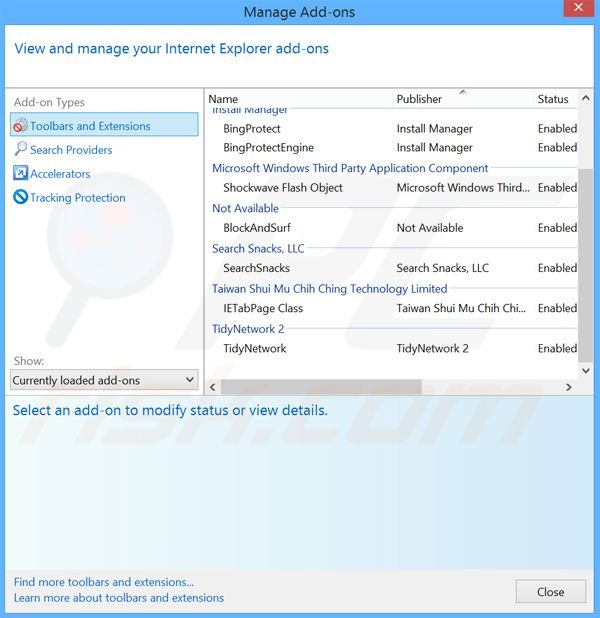The width and height of the screenshot is (600, 618).
Task: Select Shockwave Flash Object entry
Action: (x=283, y=188)
